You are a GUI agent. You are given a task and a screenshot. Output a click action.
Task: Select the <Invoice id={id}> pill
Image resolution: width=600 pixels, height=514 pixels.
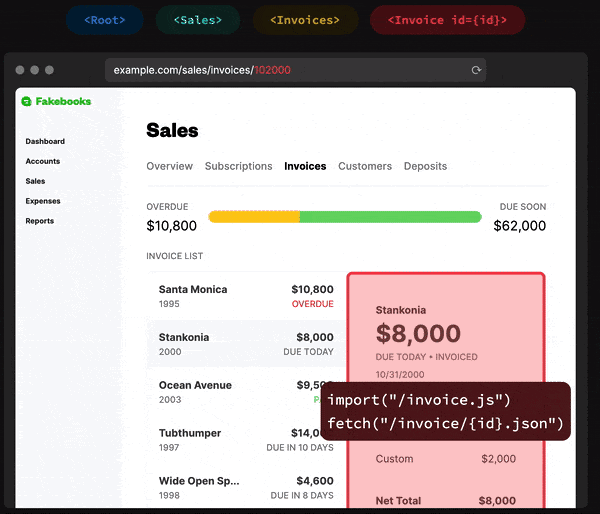[x=447, y=20]
